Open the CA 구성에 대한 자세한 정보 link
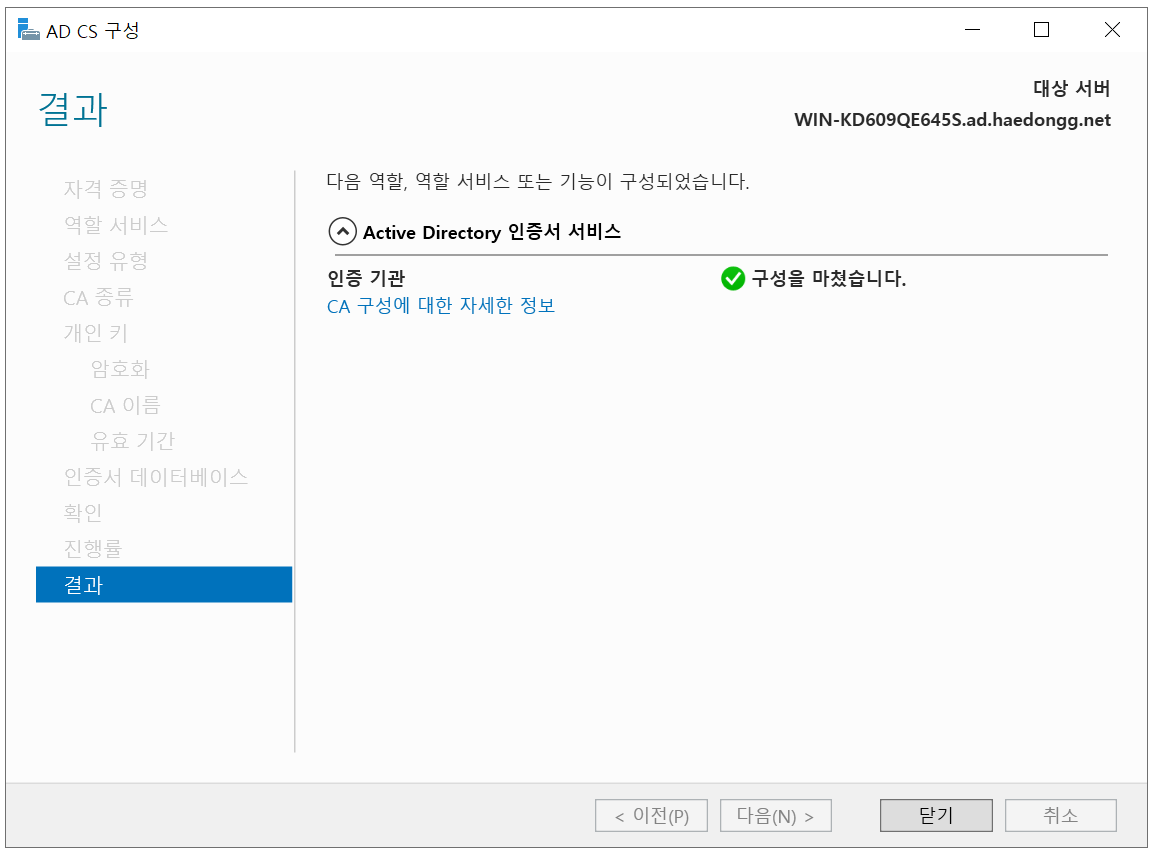Image resolution: width=1153 pixels, height=853 pixels. (440, 306)
